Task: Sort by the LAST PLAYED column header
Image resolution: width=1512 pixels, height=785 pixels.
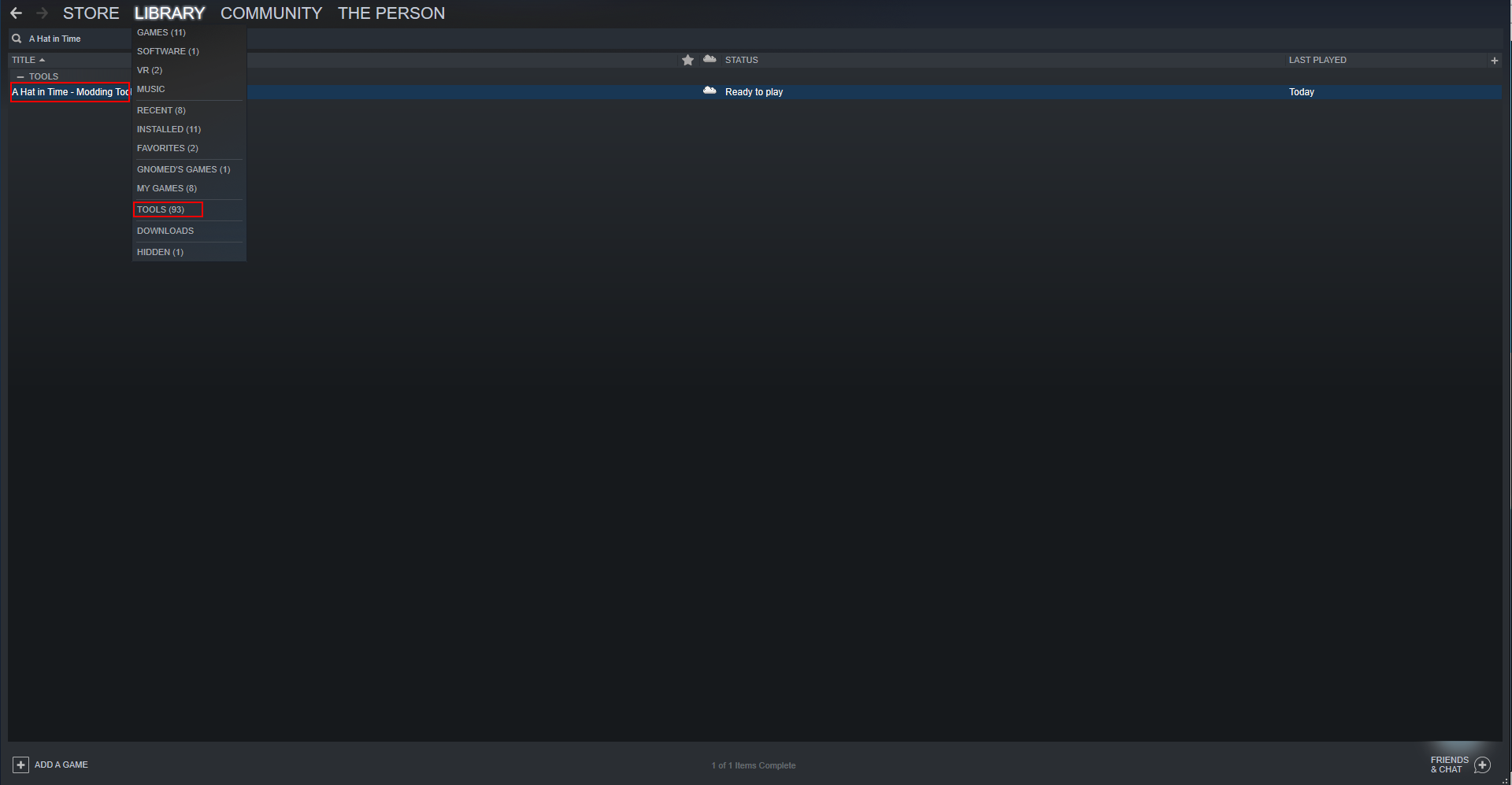Action: coord(1317,60)
